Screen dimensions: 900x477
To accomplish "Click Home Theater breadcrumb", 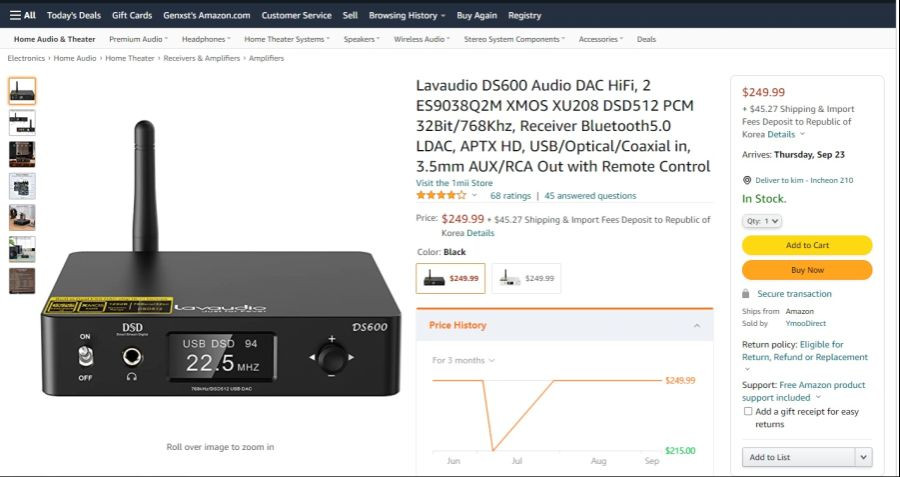I will 130,58.
